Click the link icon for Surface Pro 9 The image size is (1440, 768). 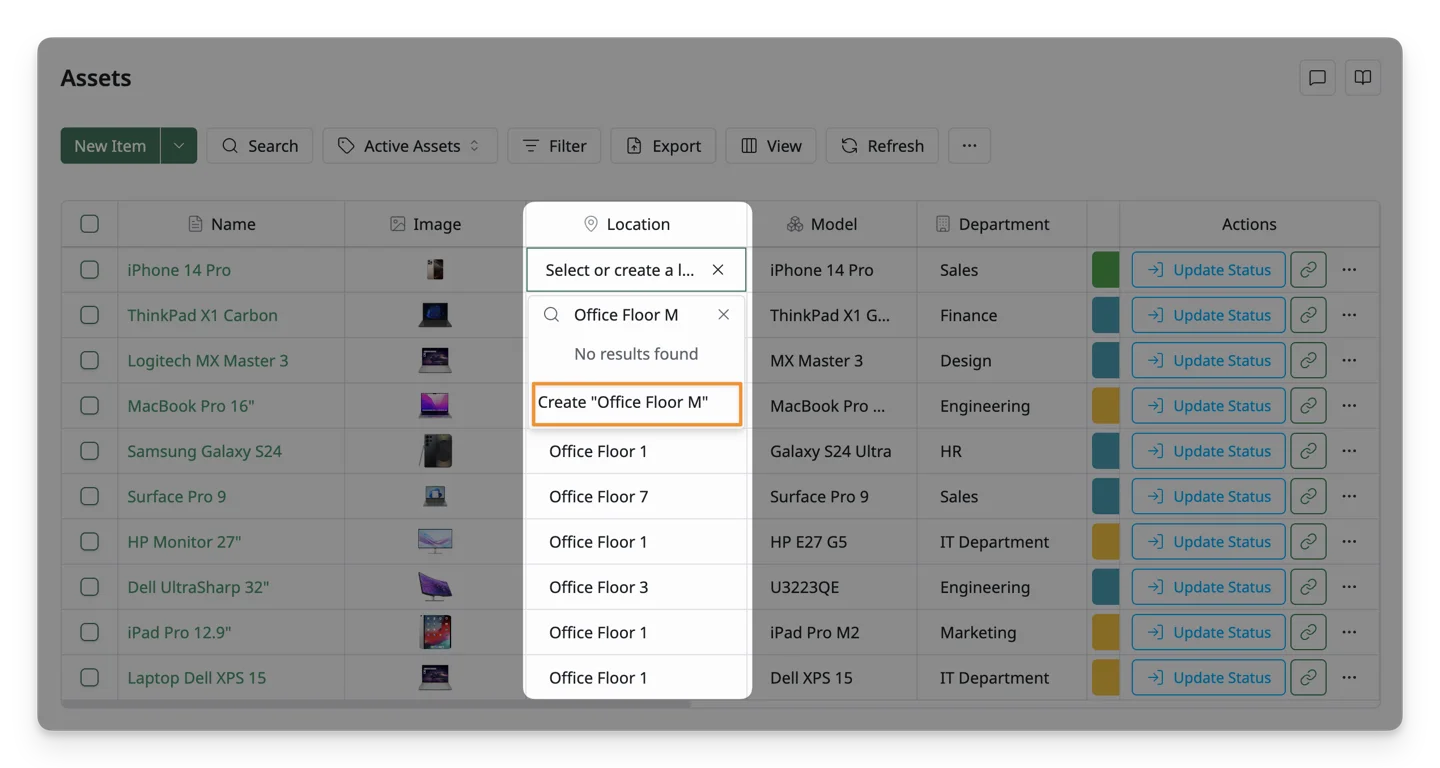click(x=1308, y=496)
